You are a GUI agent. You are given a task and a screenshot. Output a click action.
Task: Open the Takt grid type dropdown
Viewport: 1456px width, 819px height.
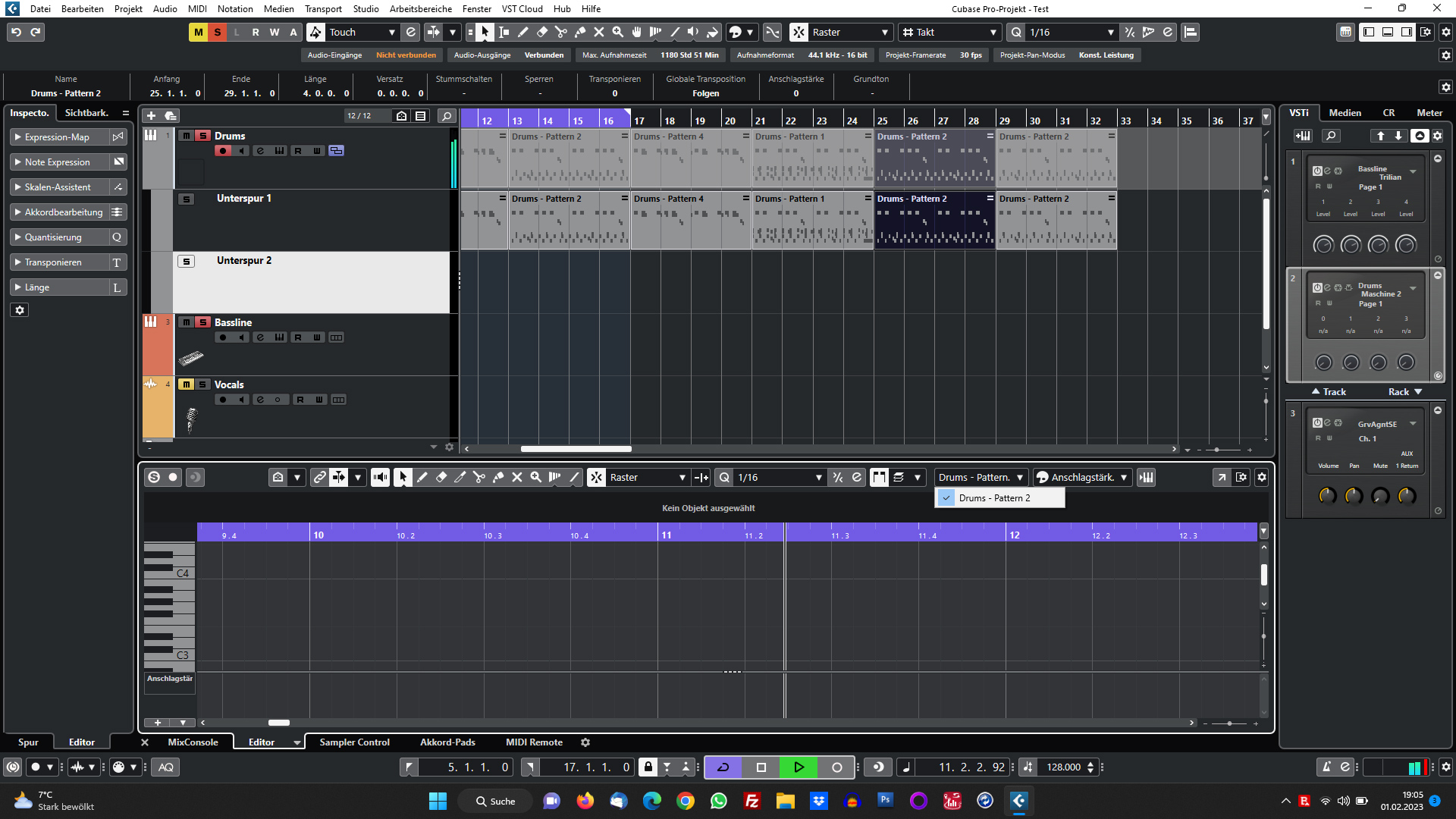tap(949, 32)
